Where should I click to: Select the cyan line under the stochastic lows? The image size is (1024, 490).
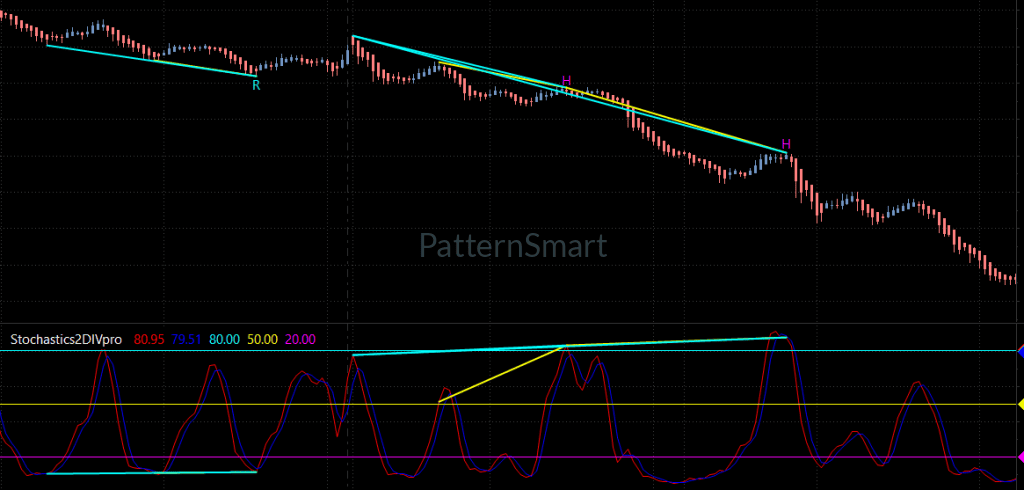click(152, 472)
